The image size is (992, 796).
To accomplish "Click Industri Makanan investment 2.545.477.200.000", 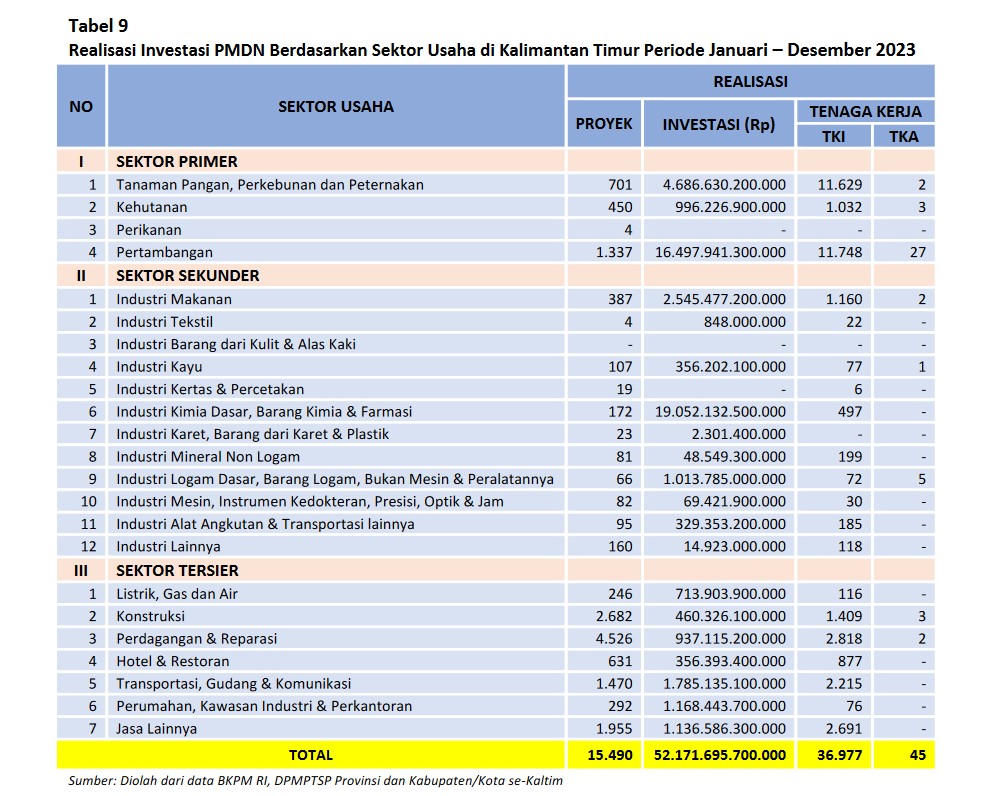I will 724,299.
